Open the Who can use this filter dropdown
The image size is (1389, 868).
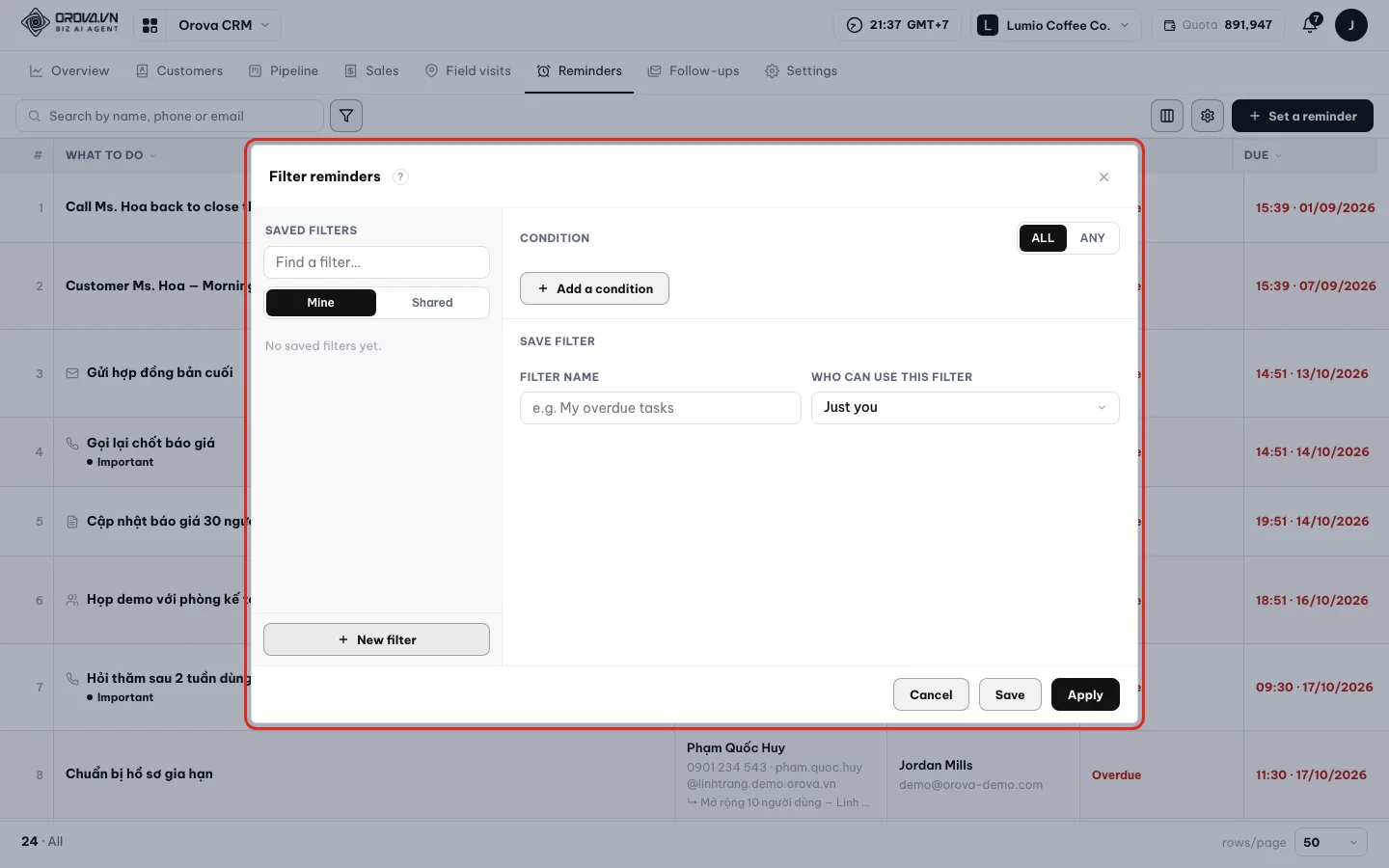(965, 408)
